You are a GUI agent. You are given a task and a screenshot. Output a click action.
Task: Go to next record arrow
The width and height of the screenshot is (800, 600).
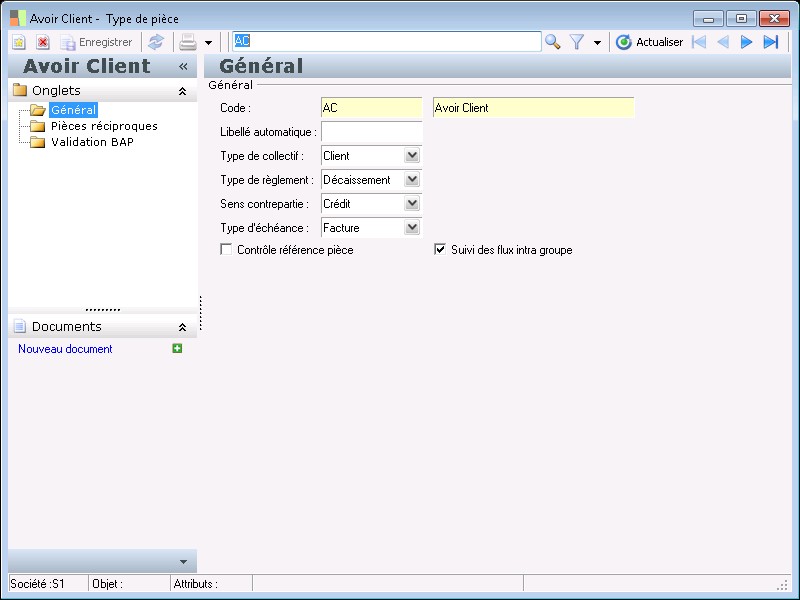(x=746, y=42)
